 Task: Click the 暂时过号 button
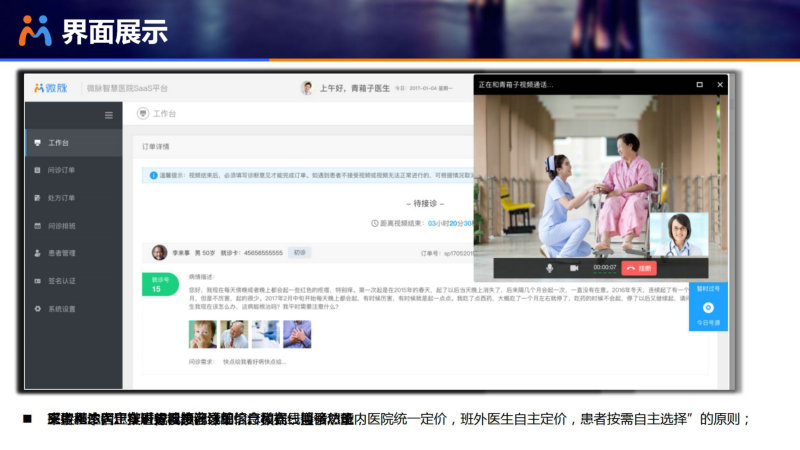coord(708,289)
